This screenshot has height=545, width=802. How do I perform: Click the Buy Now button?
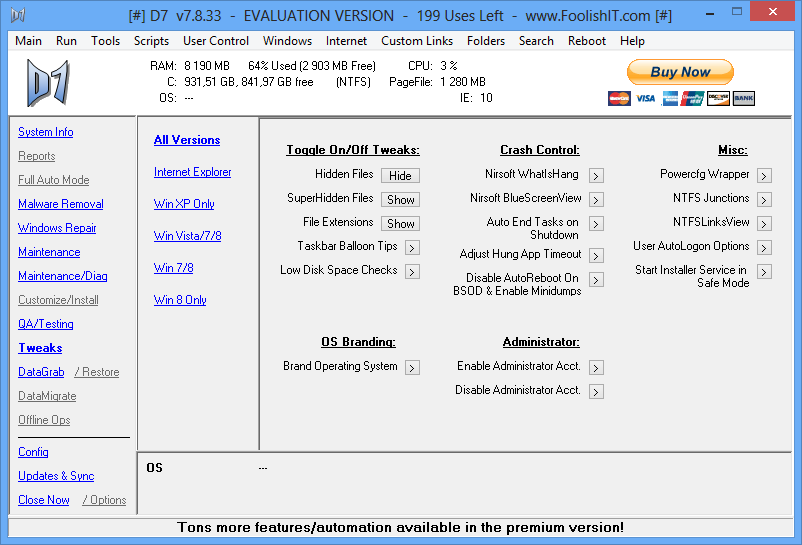coord(680,72)
